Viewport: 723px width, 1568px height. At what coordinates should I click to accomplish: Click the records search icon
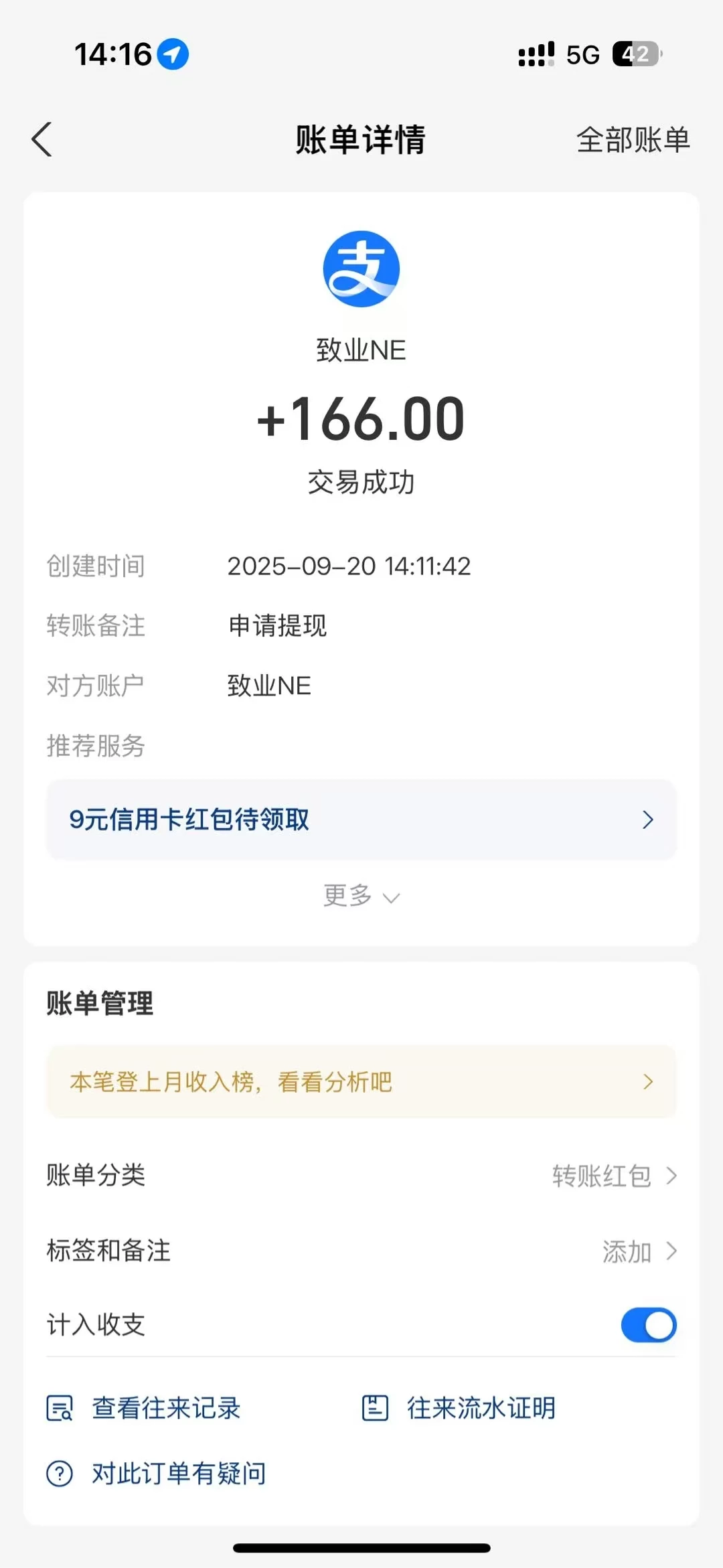[60, 1408]
